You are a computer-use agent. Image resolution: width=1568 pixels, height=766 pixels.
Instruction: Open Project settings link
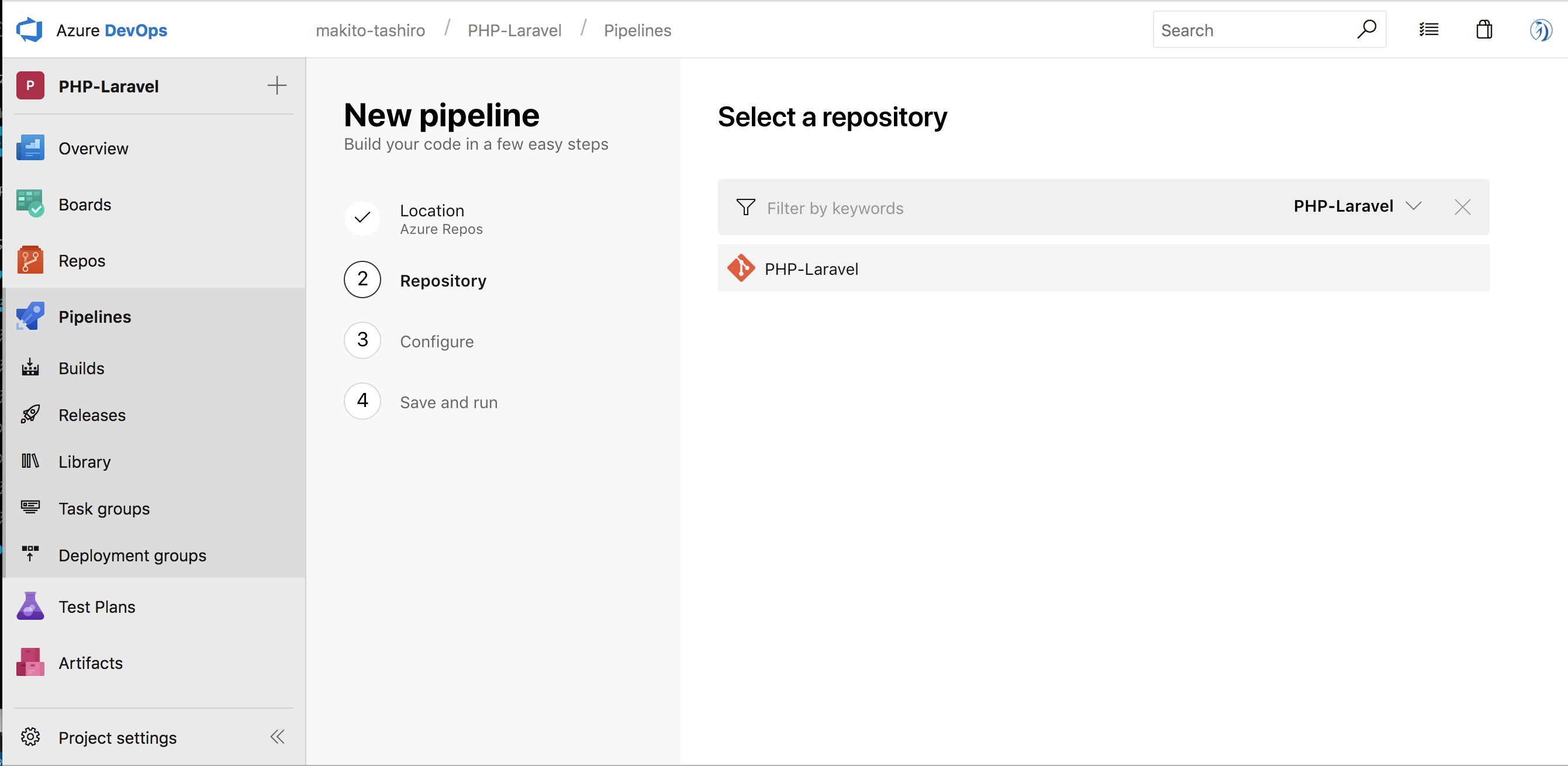[x=118, y=738]
